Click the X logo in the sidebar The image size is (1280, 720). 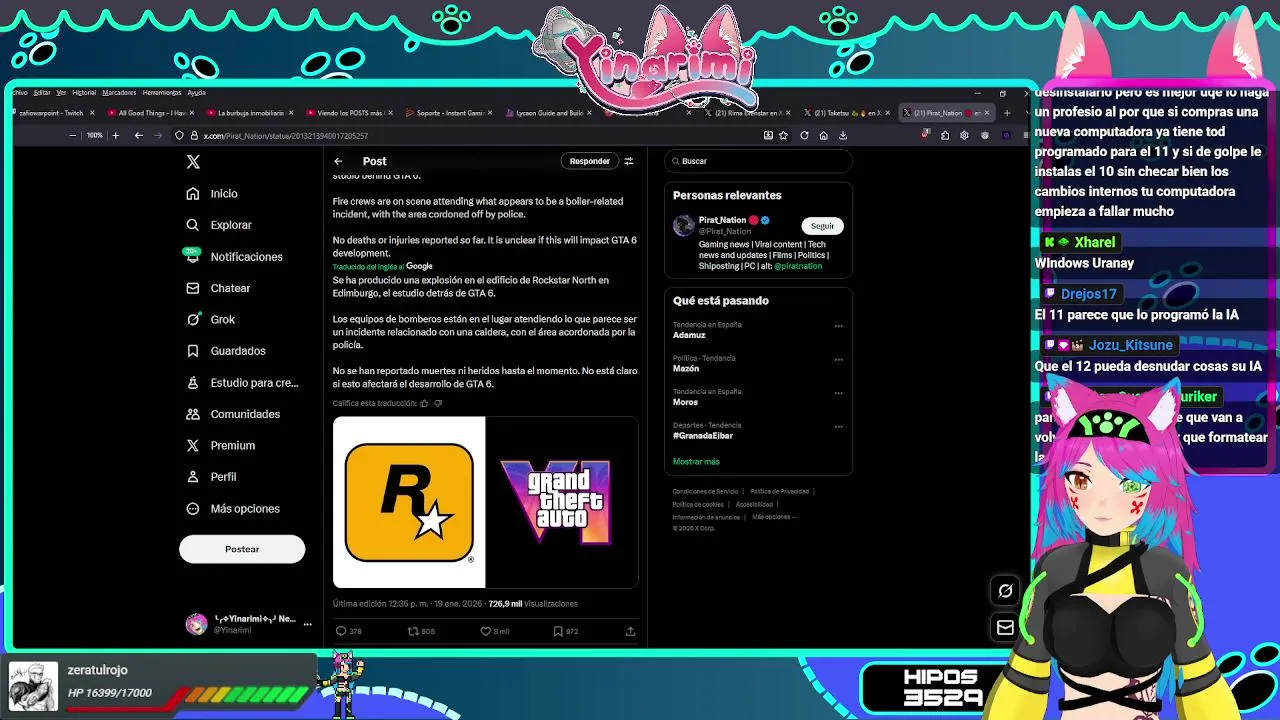(x=193, y=161)
